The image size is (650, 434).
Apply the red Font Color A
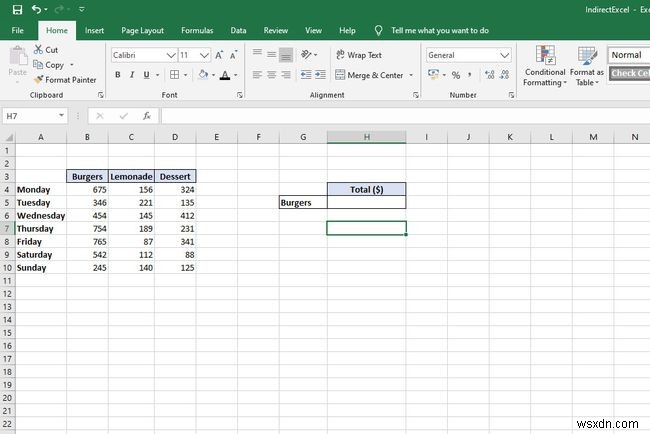[225, 75]
